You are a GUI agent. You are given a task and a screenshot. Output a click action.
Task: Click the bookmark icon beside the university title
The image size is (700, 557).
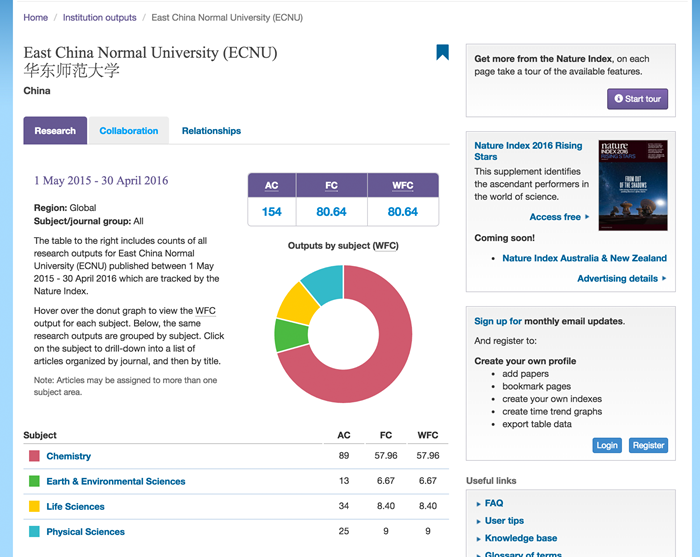click(442, 52)
